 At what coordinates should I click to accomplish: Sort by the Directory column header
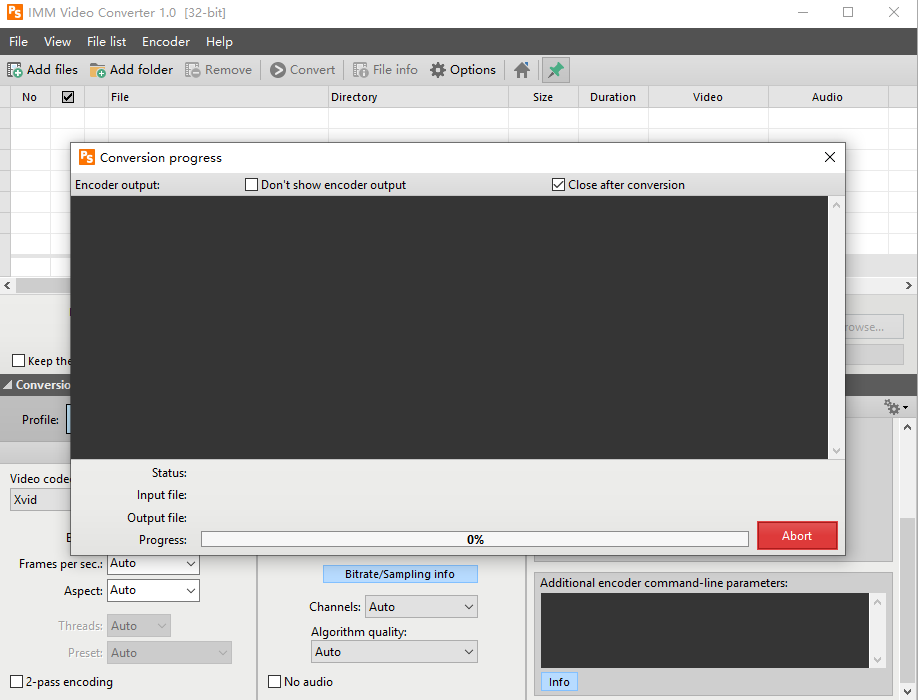pyautogui.click(x=418, y=97)
